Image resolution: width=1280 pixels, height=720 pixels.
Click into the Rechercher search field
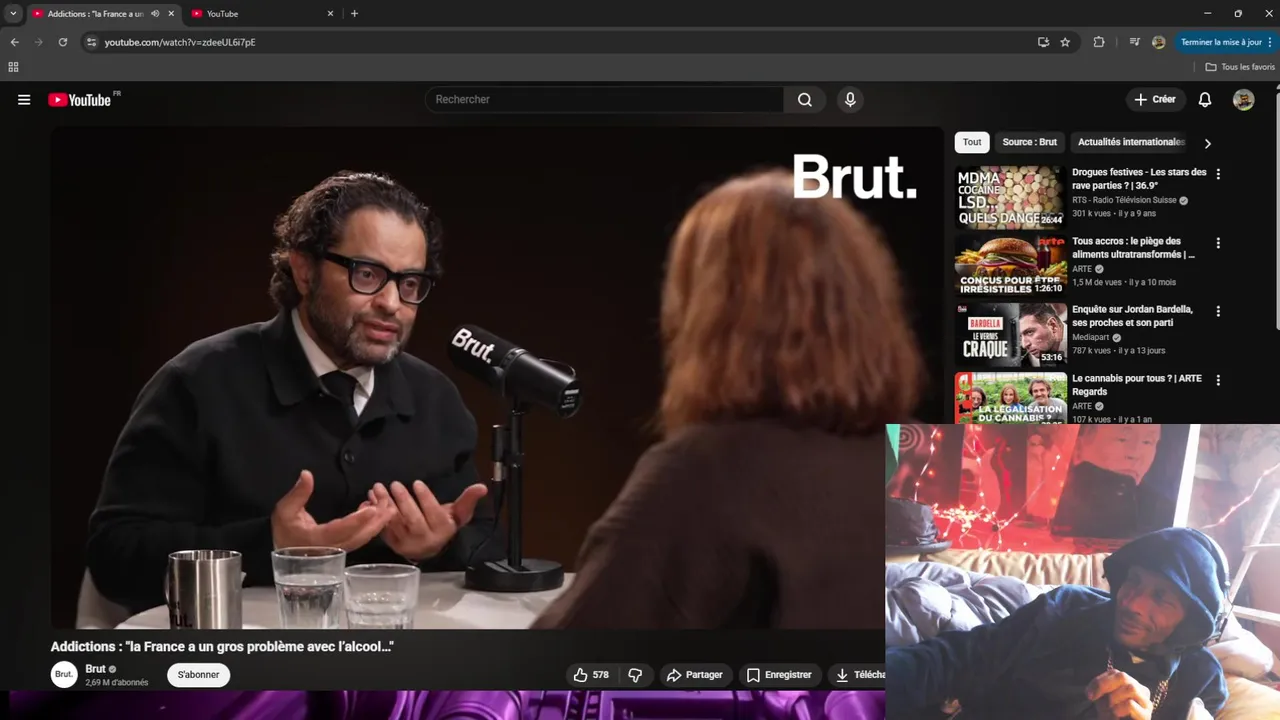point(605,100)
